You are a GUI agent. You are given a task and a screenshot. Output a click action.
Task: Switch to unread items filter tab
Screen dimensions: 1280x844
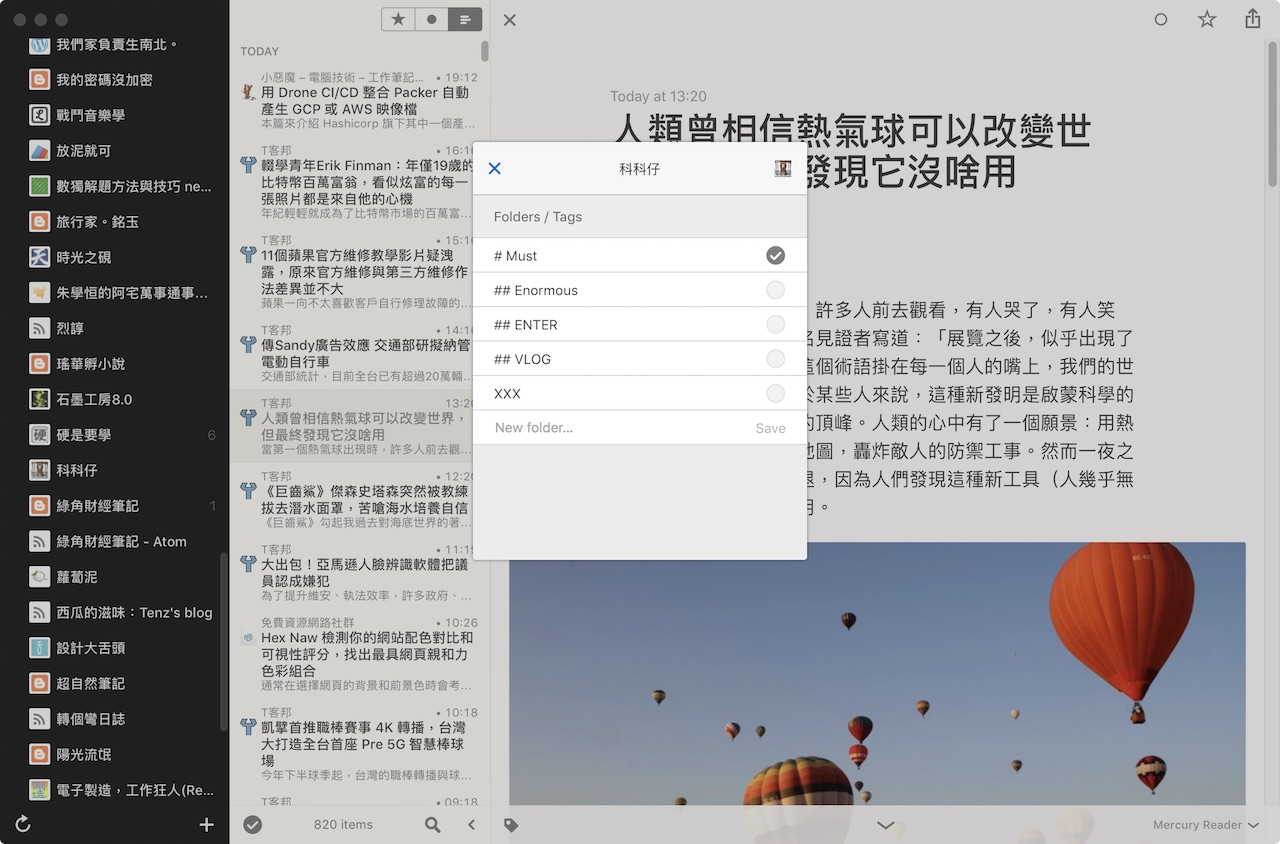(431, 19)
